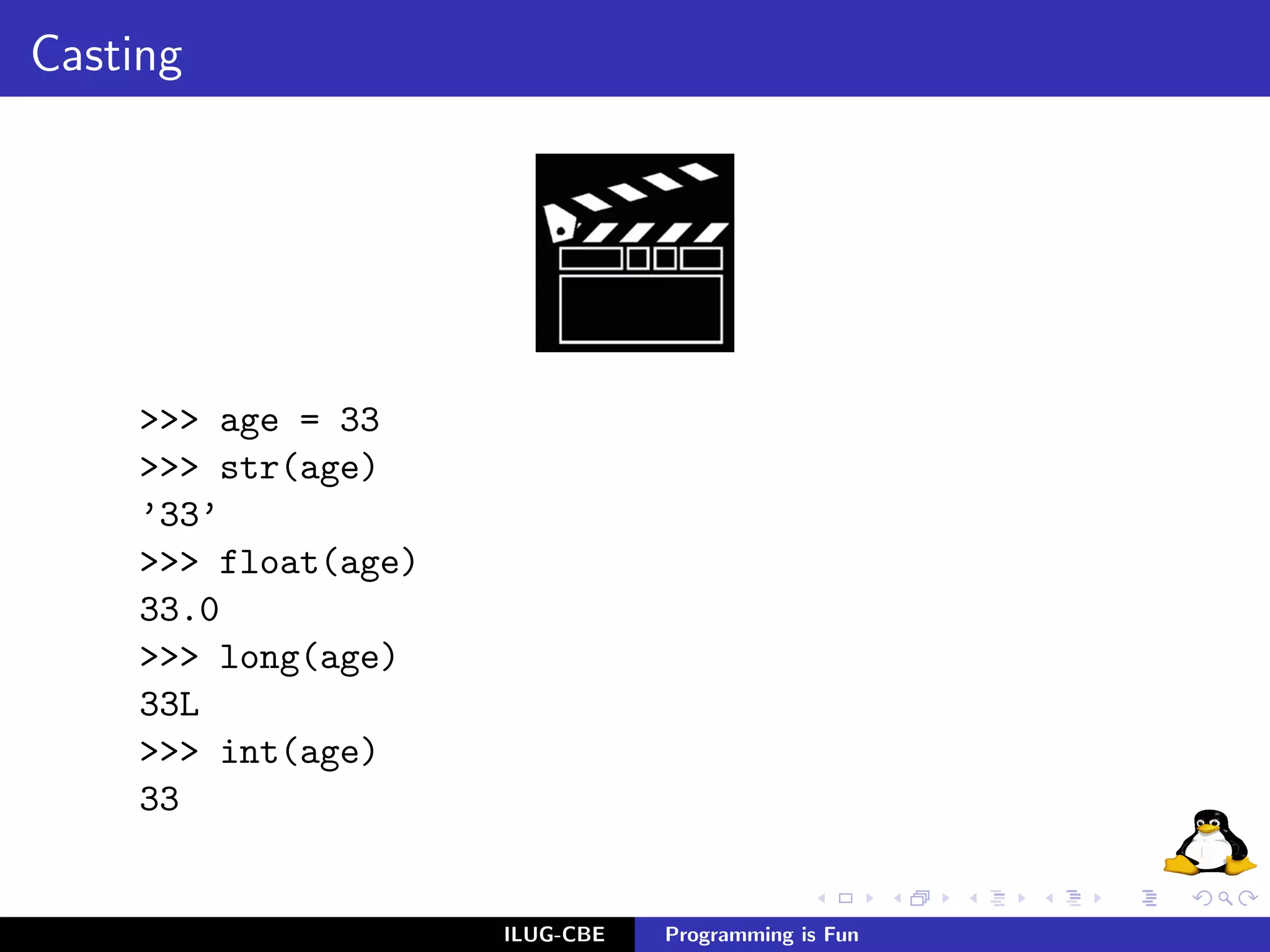Click the go forward curved arrow
This screenshot has width=1270, height=952.
1248,898
